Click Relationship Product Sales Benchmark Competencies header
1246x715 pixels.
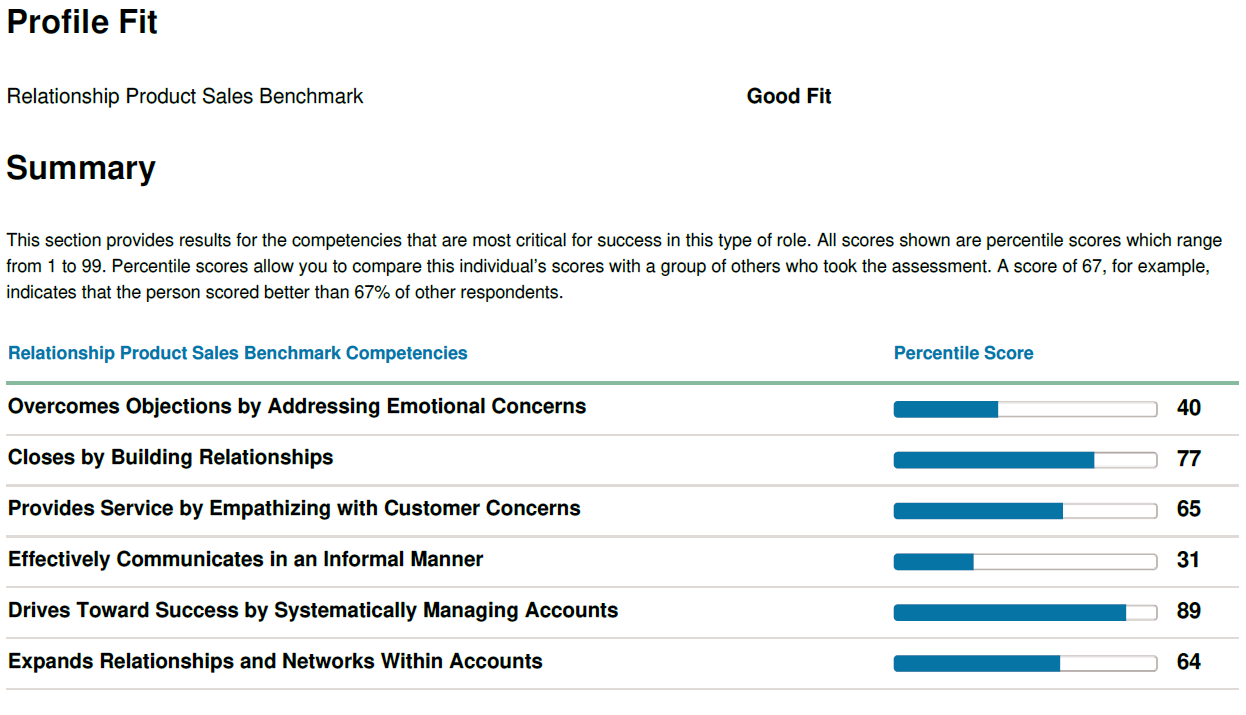pyautogui.click(x=238, y=353)
